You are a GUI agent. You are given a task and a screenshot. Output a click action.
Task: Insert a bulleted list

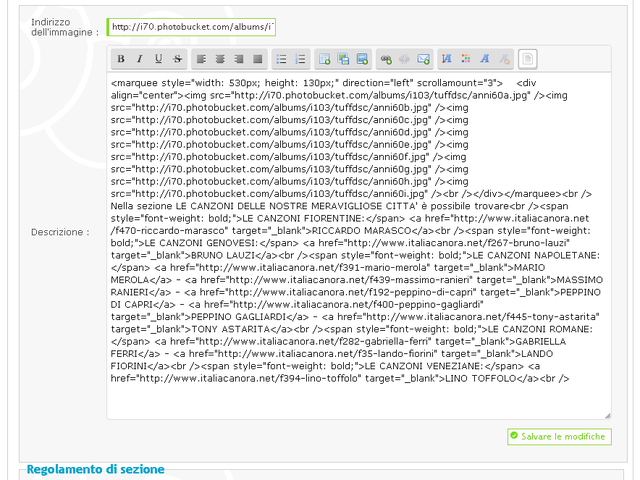(281, 59)
